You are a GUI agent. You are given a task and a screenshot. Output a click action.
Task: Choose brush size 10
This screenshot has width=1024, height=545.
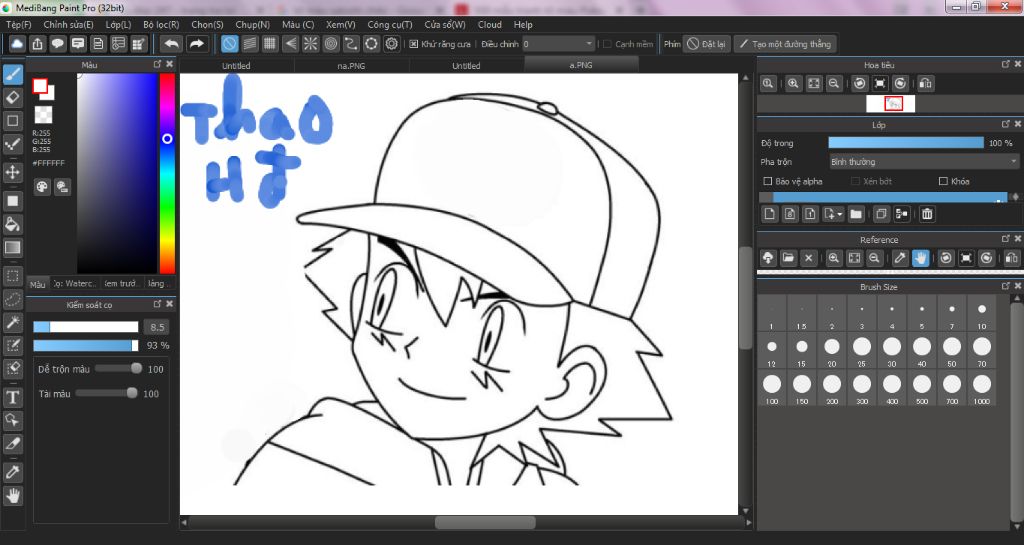tap(982, 313)
